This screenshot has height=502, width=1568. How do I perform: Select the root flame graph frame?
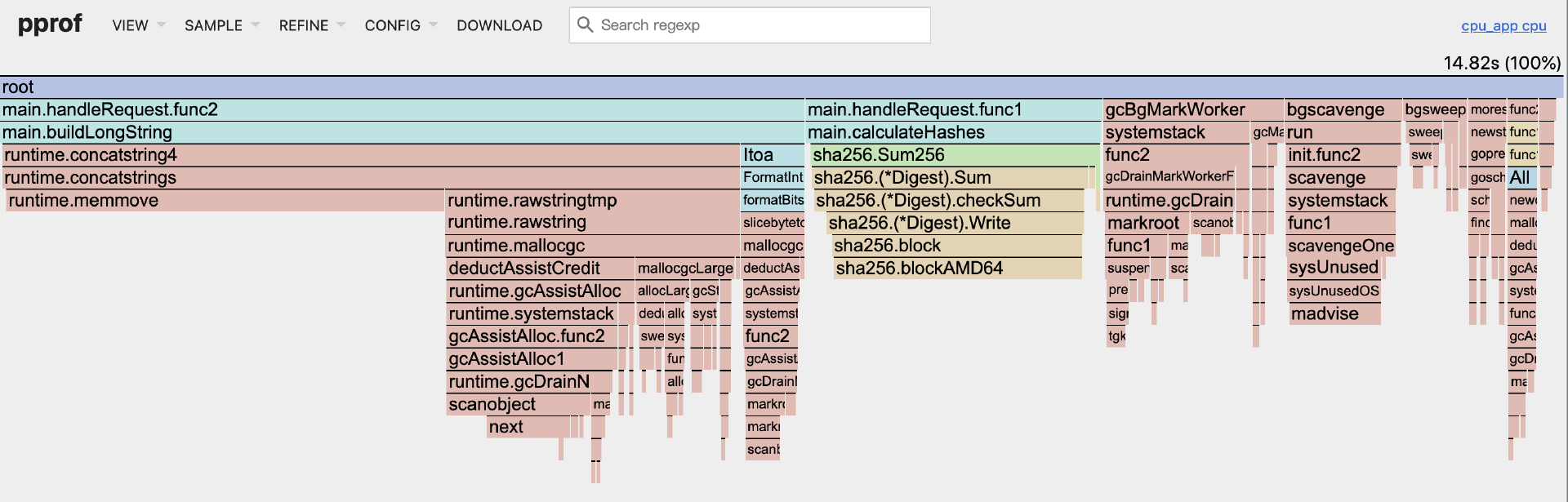click(x=781, y=87)
